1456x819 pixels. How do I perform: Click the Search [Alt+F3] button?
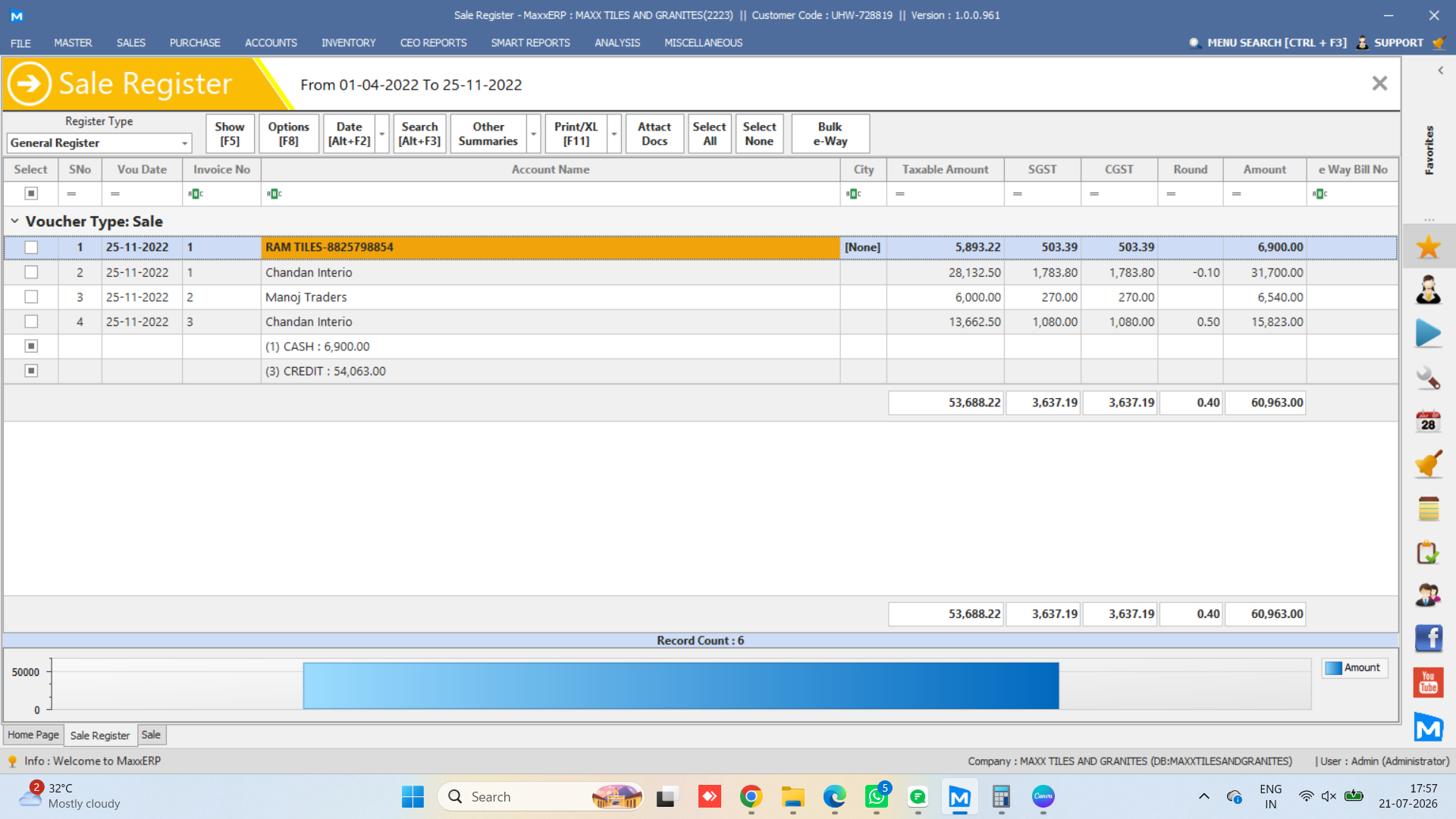coord(419,134)
